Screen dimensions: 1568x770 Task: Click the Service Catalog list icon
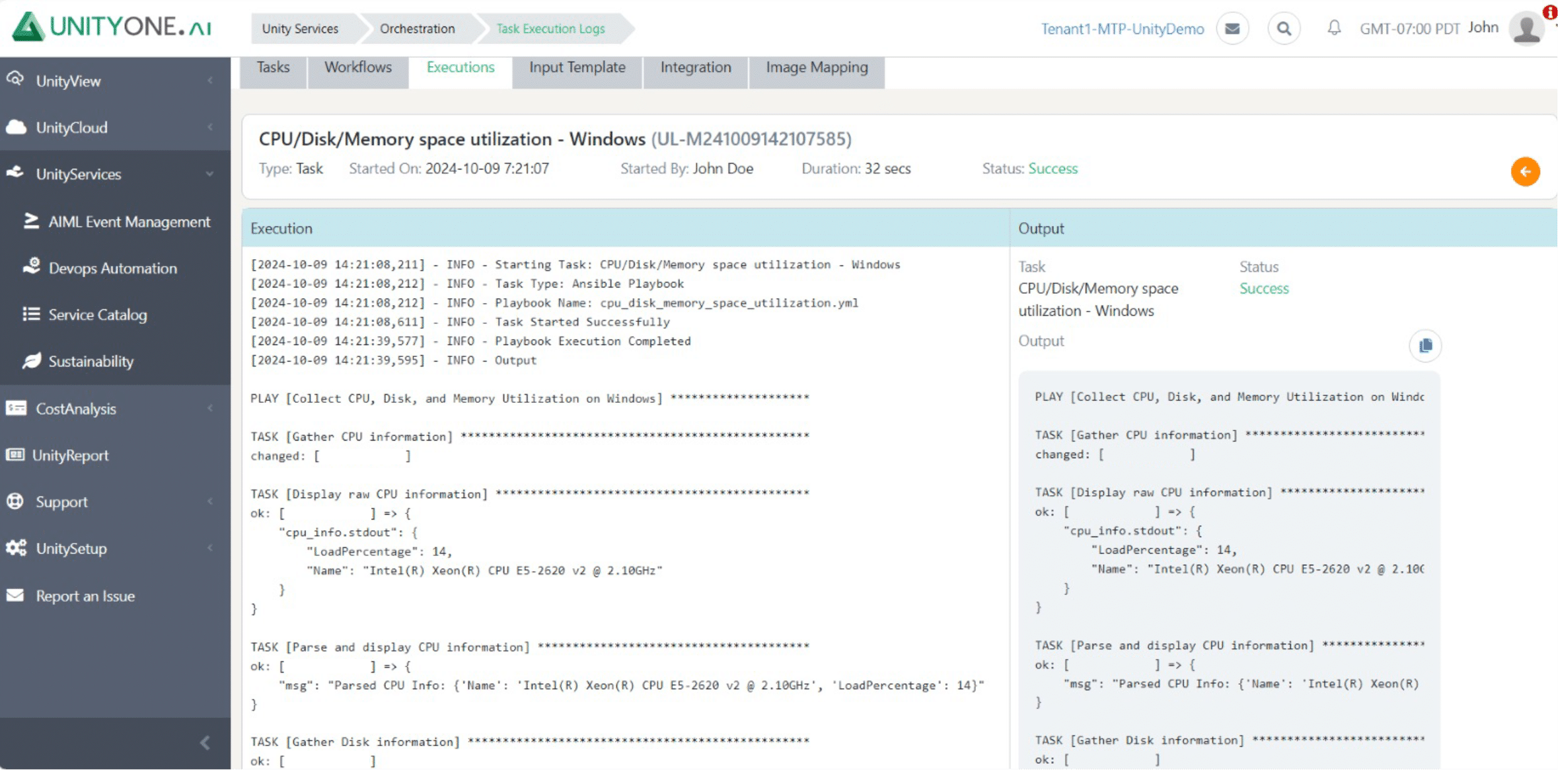[31, 314]
